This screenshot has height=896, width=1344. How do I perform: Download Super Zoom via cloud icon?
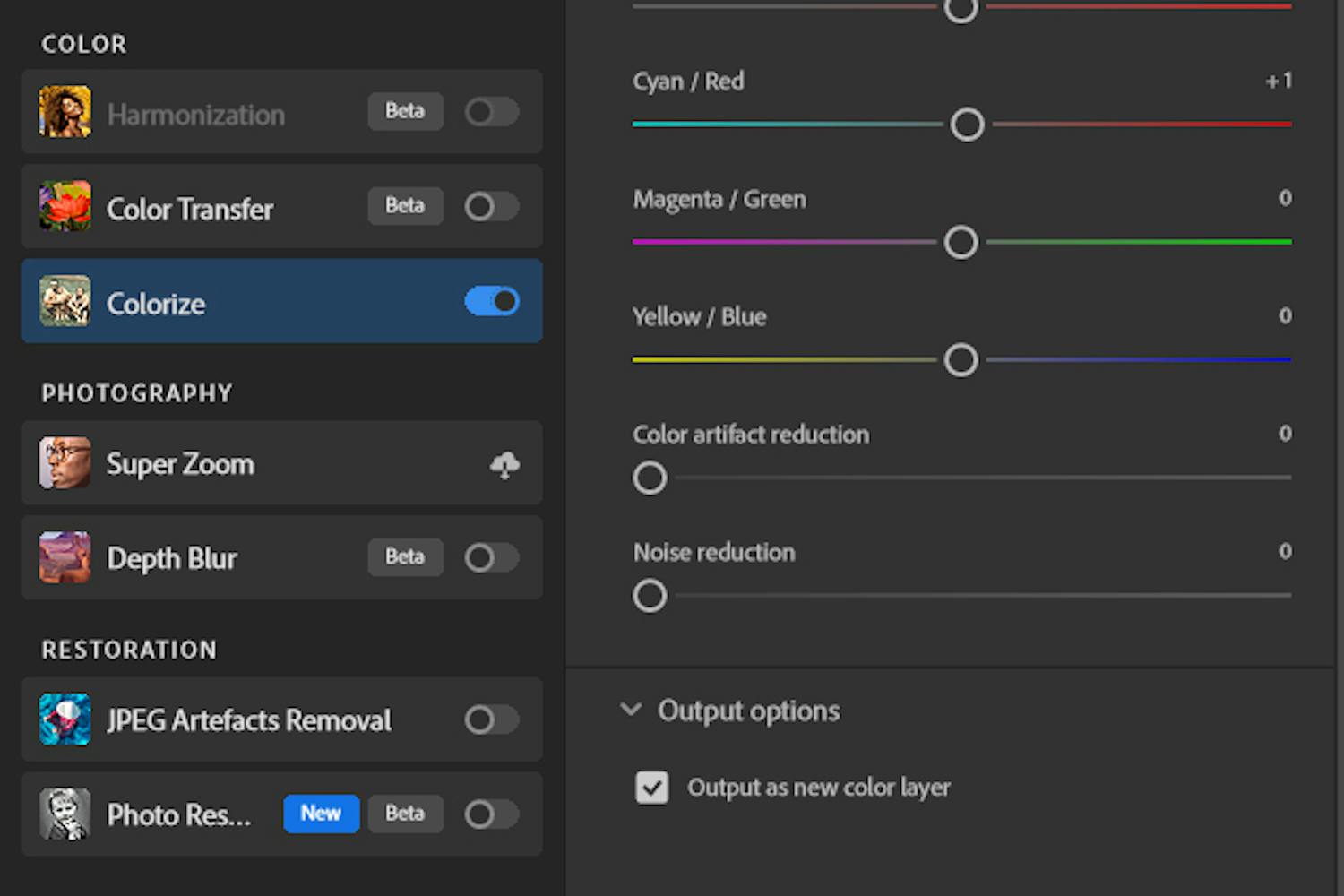(x=504, y=464)
